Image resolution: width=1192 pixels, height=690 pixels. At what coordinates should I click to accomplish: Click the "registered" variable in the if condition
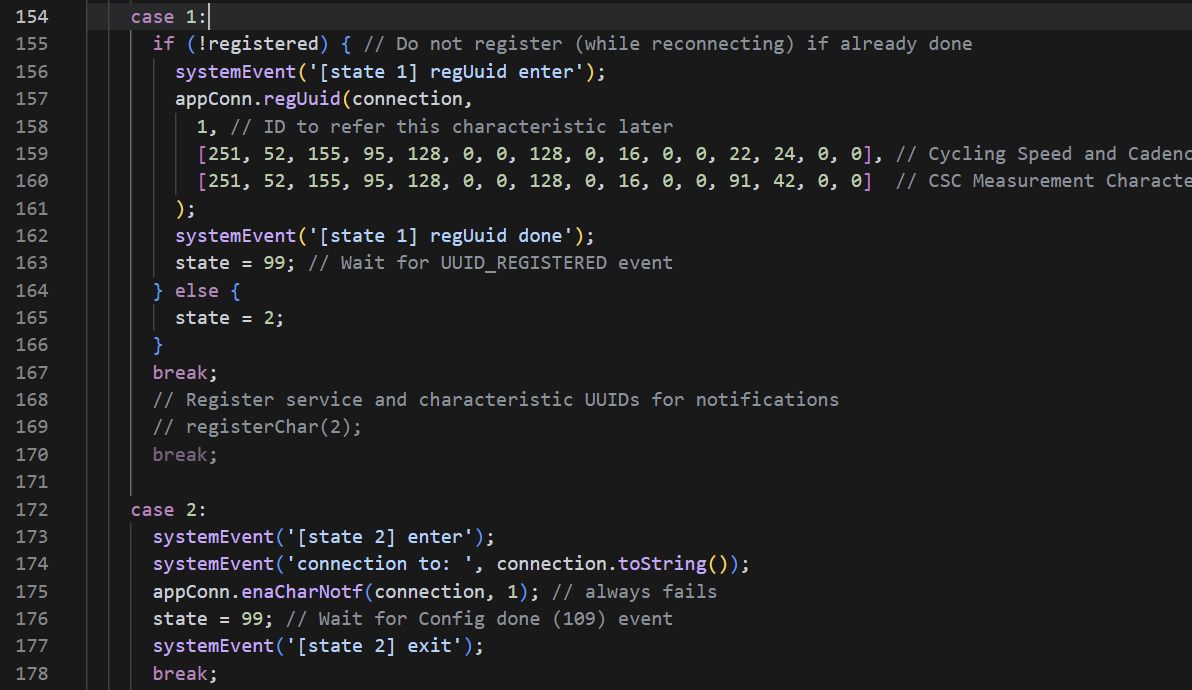(x=264, y=44)
